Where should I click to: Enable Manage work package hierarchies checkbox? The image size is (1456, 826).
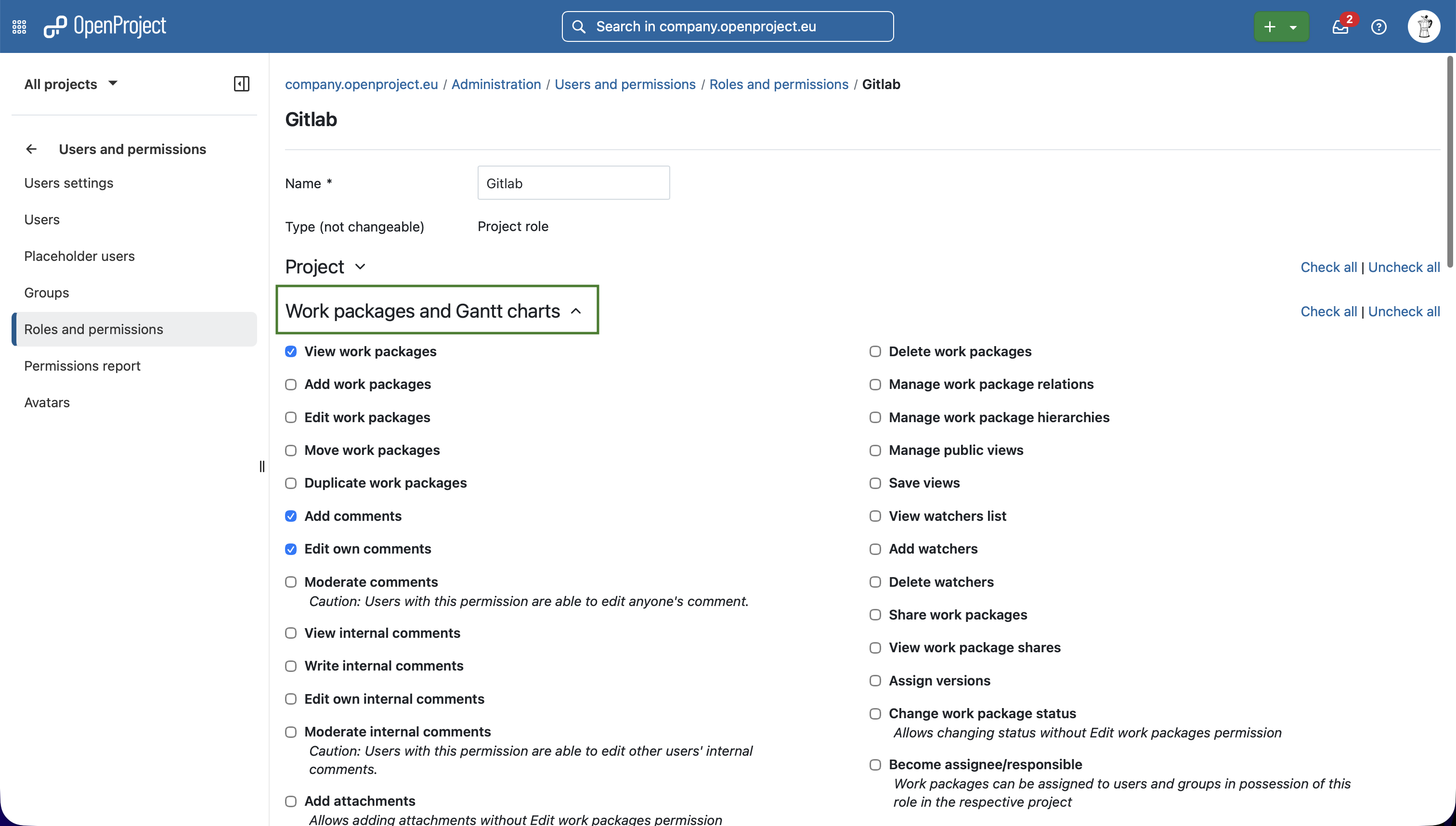pos(875,417)
